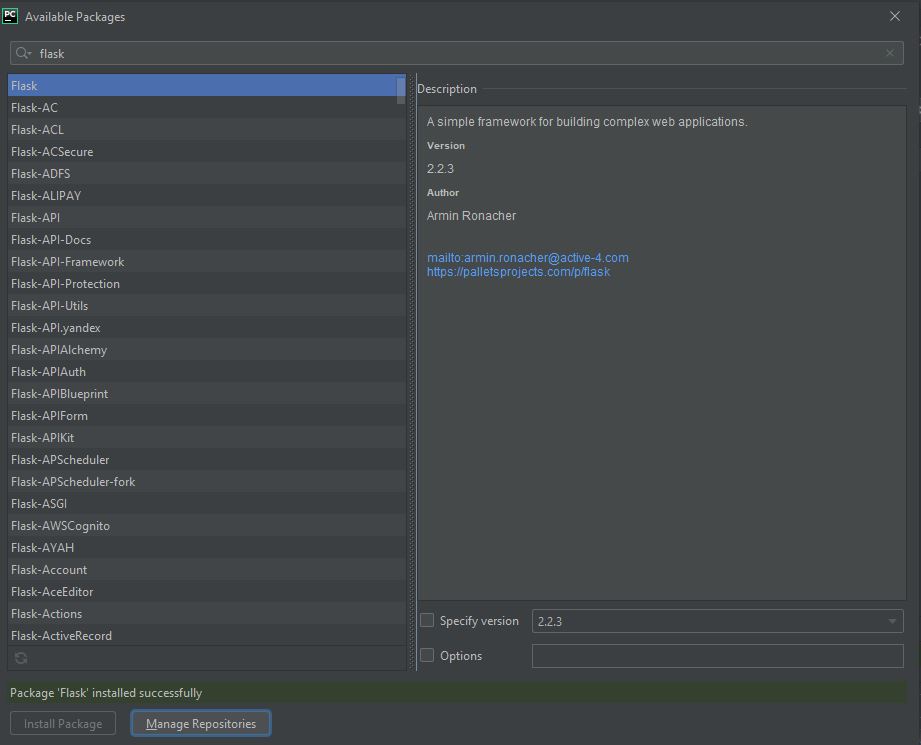Viewport: 921px width, 745px height.
Task: Click inside the package search field
Action: [x=200, y=52]
